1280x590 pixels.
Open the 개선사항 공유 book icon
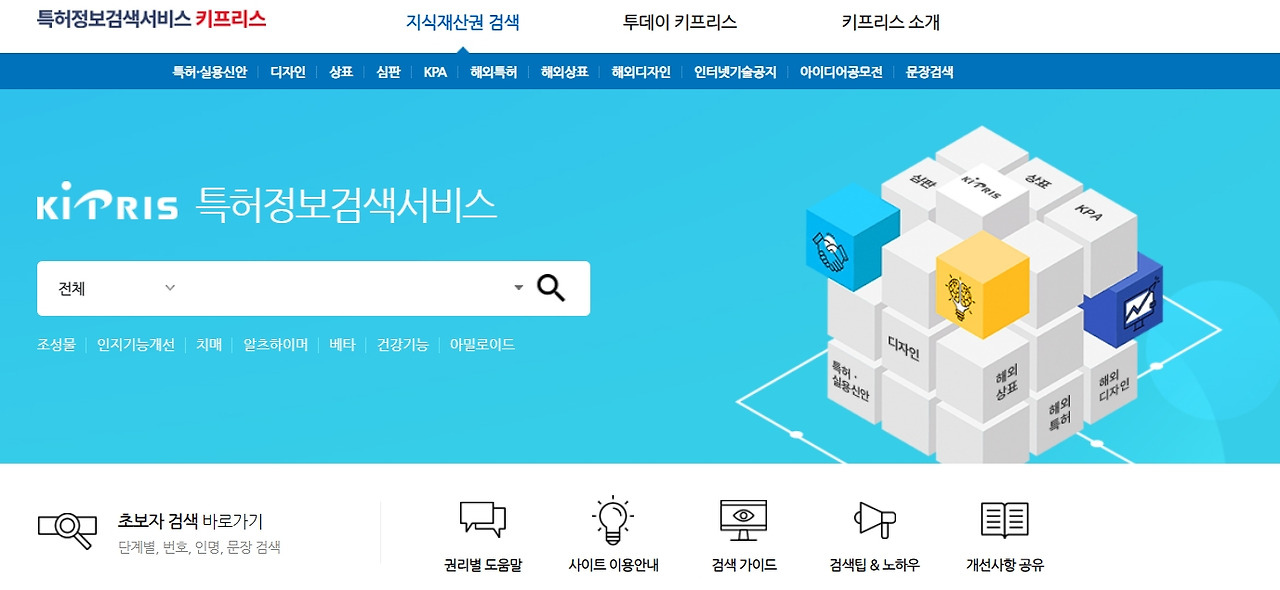(x=1005, y=521)
